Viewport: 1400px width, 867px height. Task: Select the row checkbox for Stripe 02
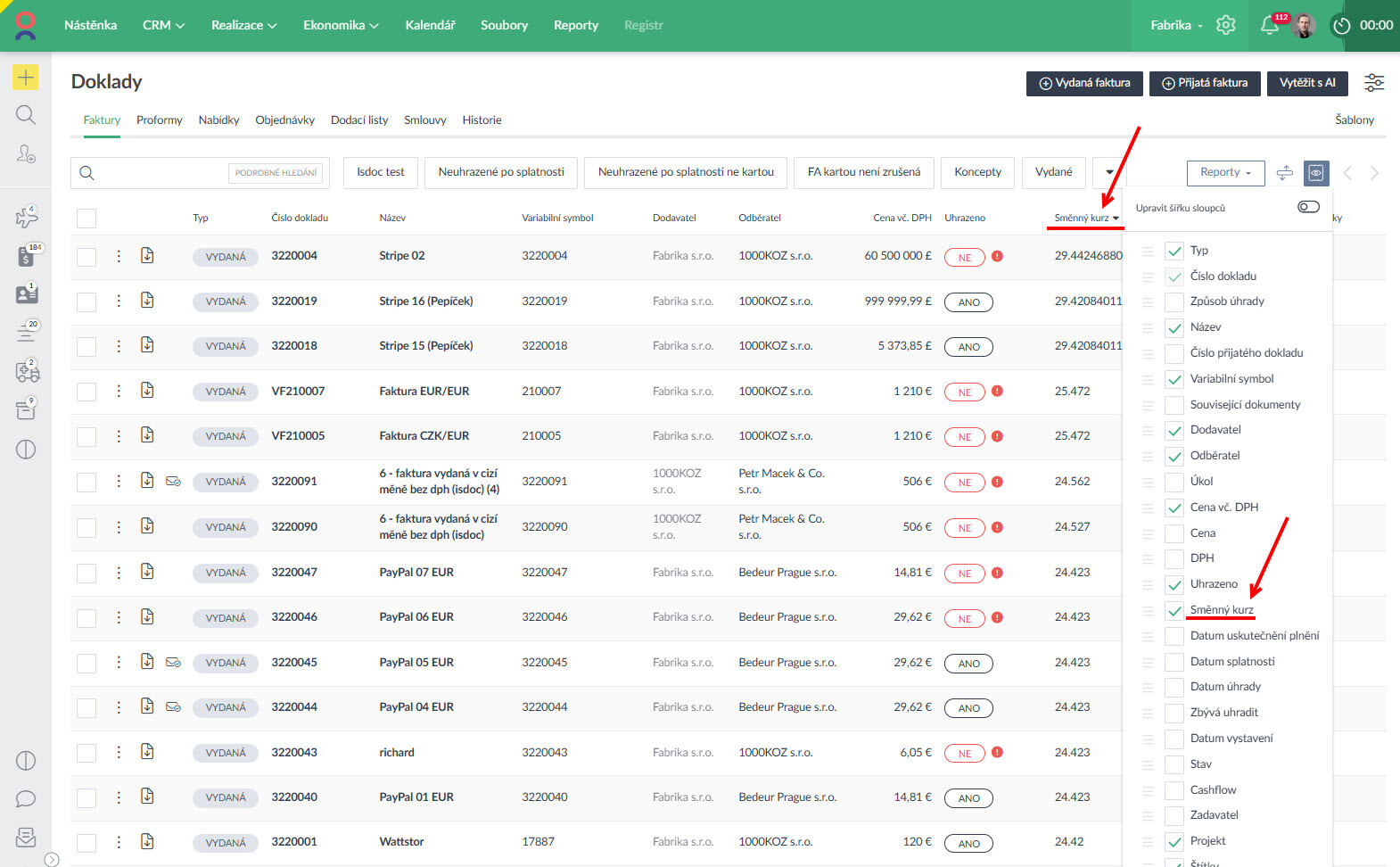[x=86, y=257]
